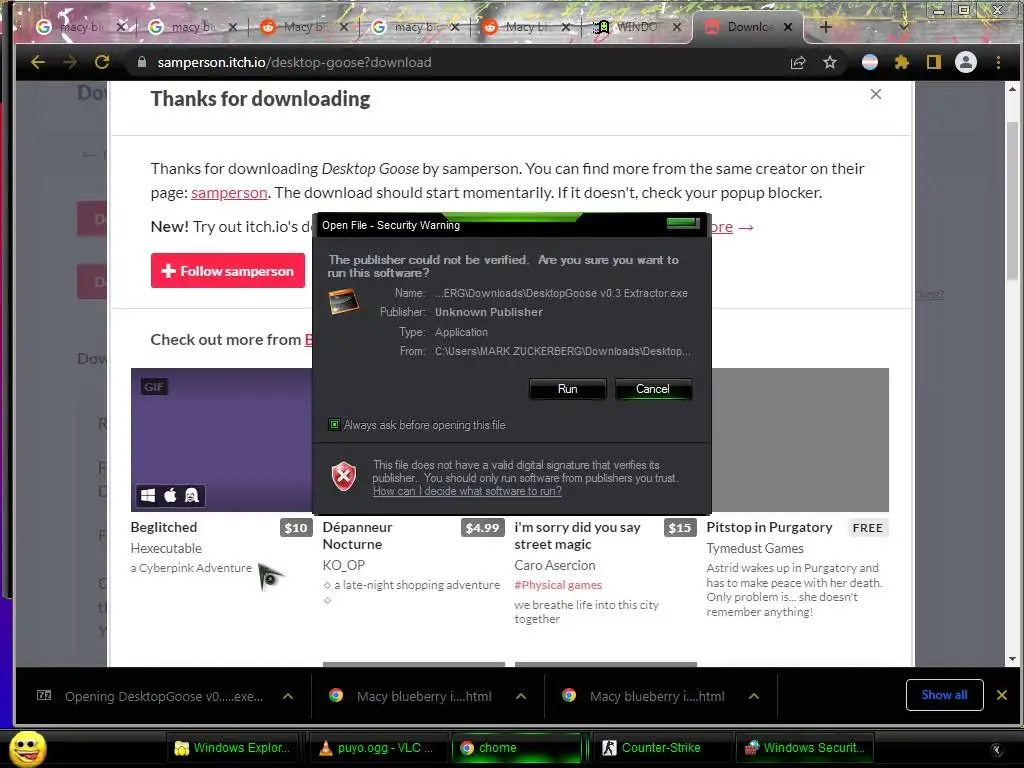Screen dimensions: 1024x768
Task: Share this page via the share icon
Action: pos(797,62)
